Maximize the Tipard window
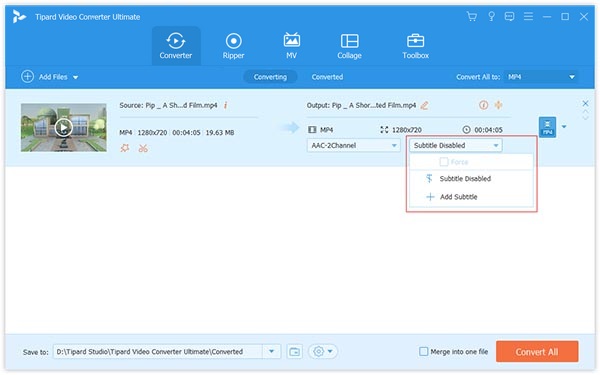 point(565,16)
